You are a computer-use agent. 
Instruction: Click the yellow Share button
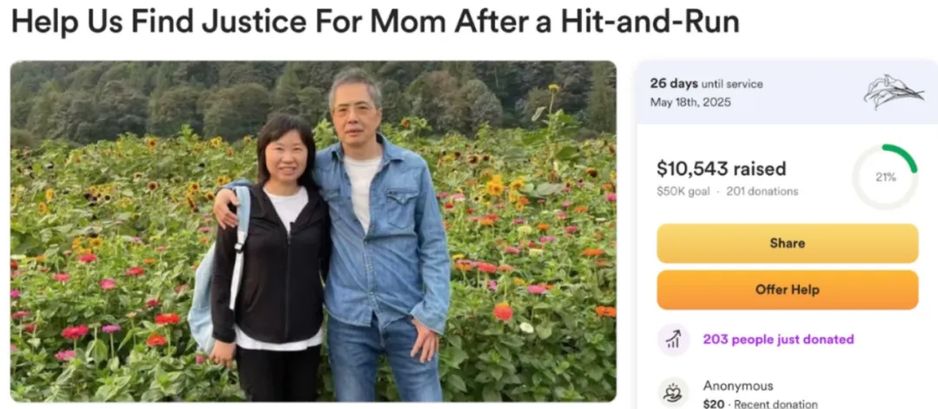787,243
